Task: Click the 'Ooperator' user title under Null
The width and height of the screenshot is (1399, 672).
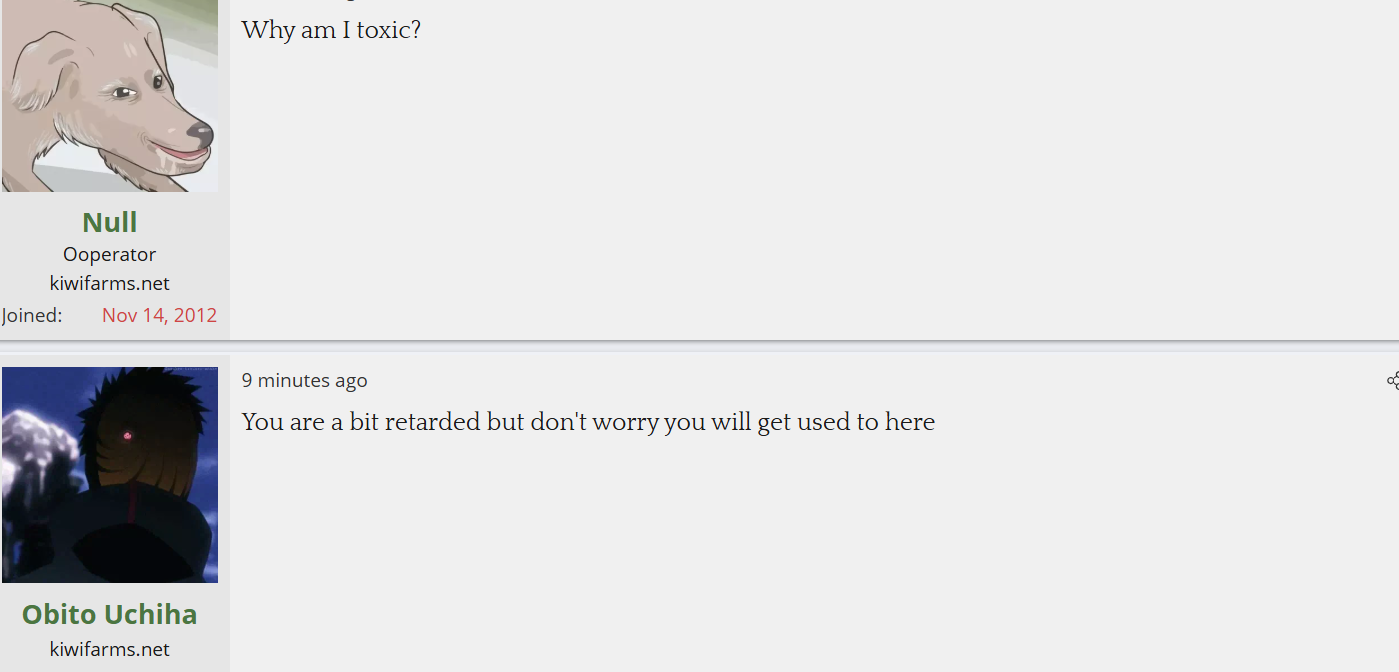Action: (x=110, y=254)
